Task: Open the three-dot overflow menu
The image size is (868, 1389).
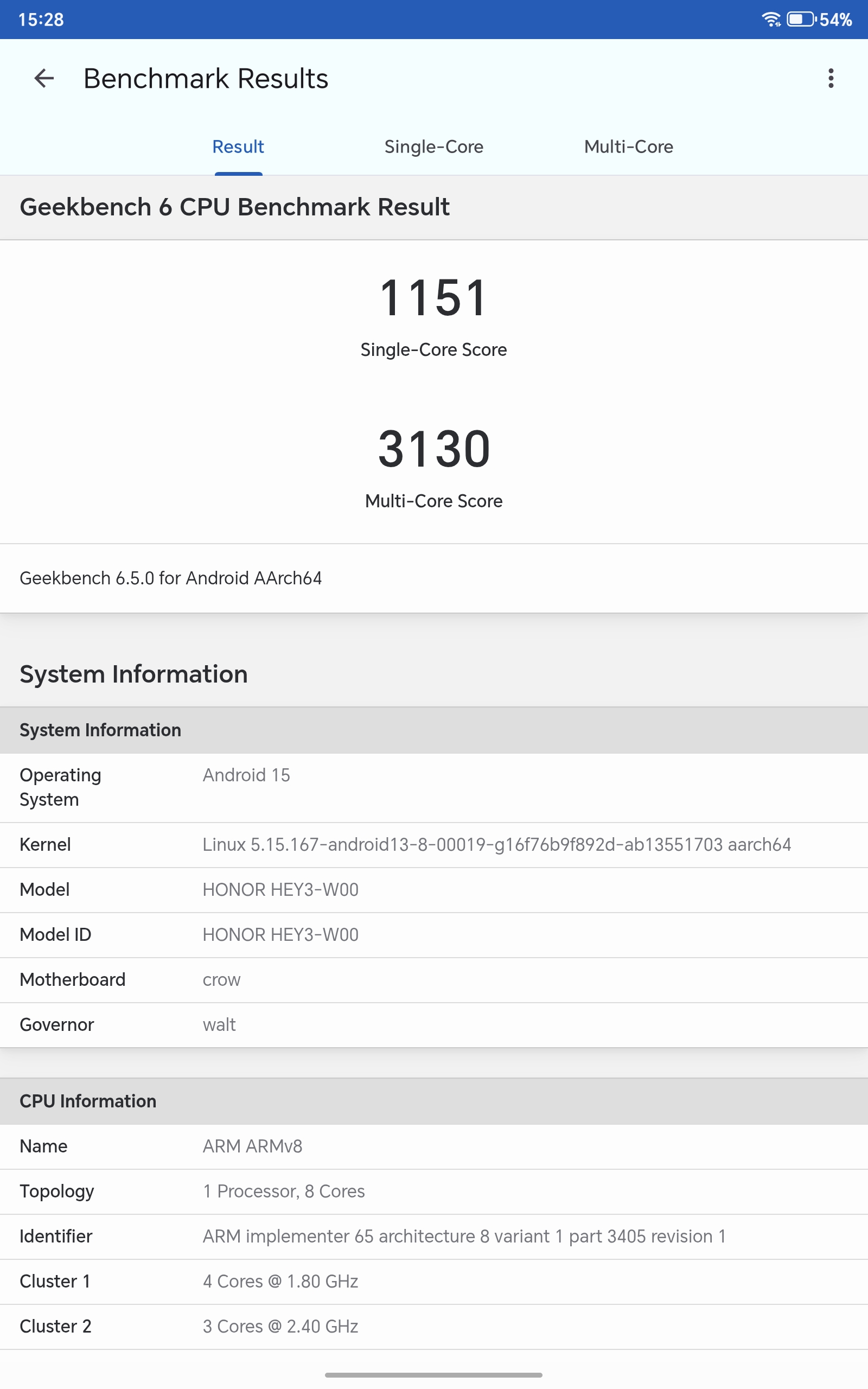Action: tap(830, 78)
